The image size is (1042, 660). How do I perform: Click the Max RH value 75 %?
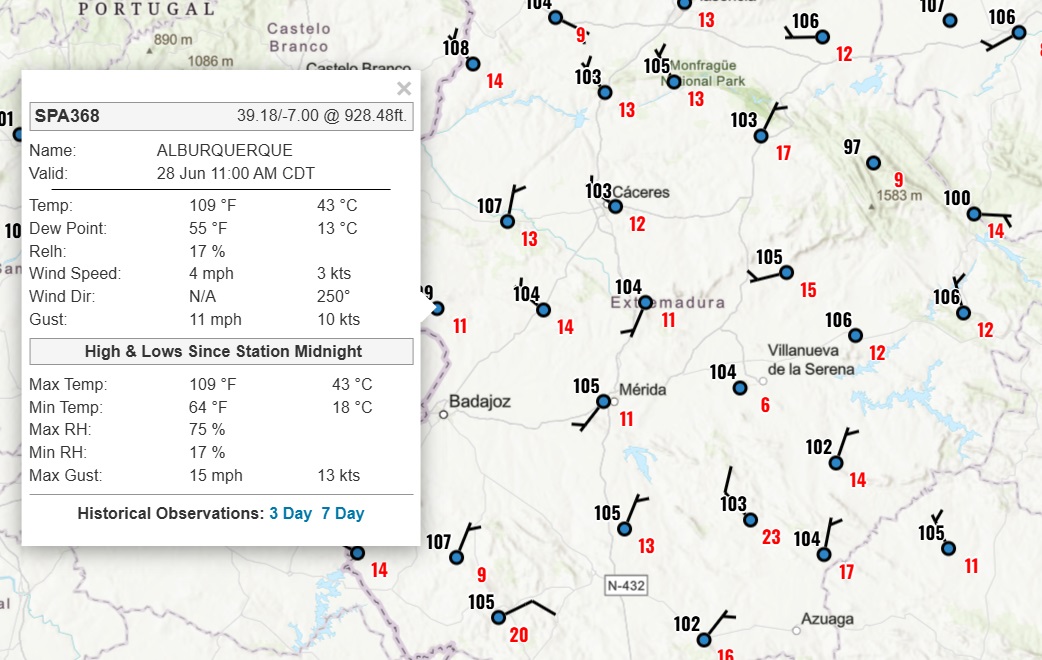click(x=207, y=429)
